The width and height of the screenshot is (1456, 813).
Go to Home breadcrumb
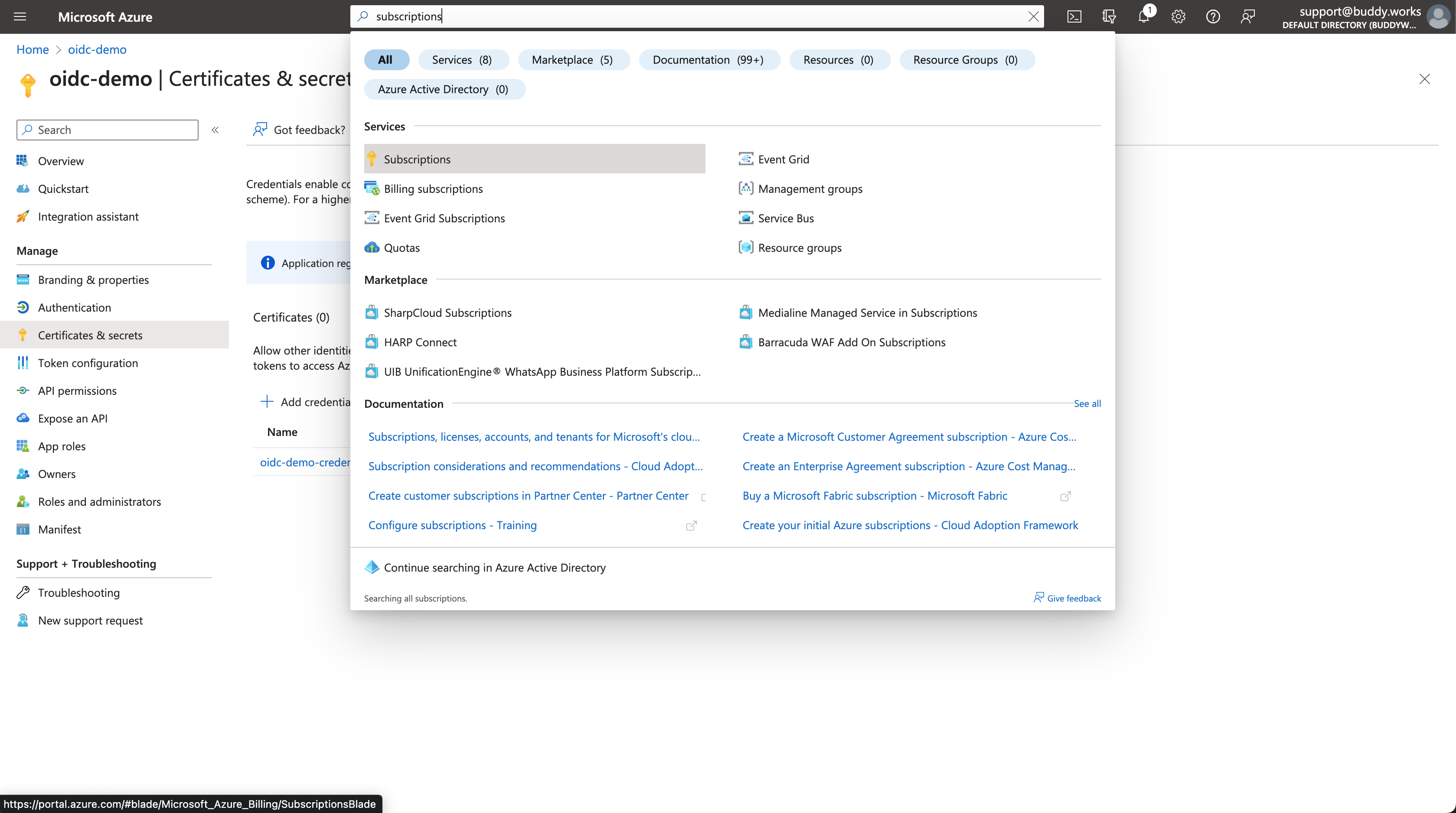click(32, 50)
